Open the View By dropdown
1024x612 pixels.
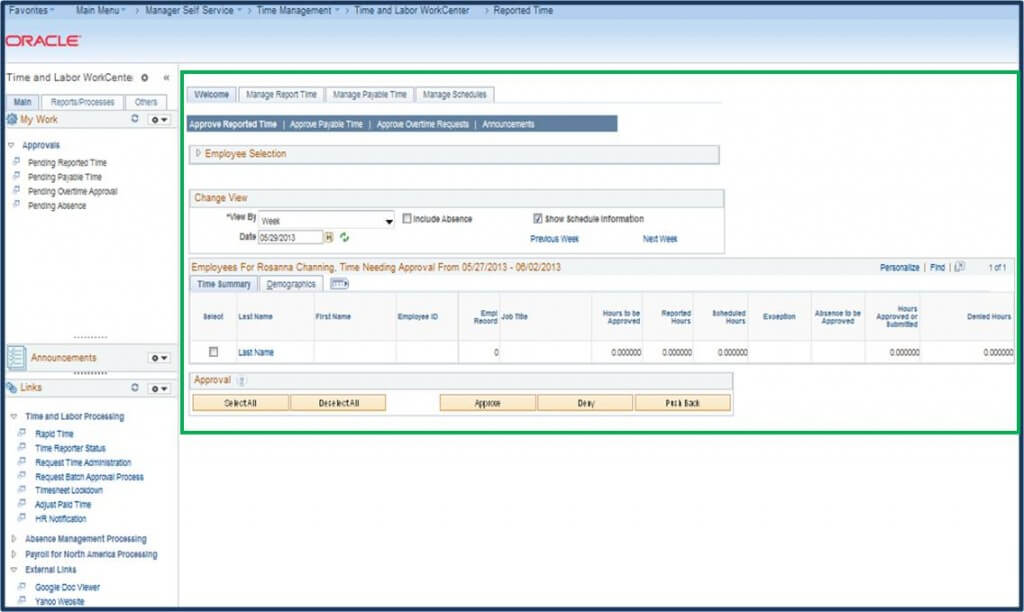point(326,221)
